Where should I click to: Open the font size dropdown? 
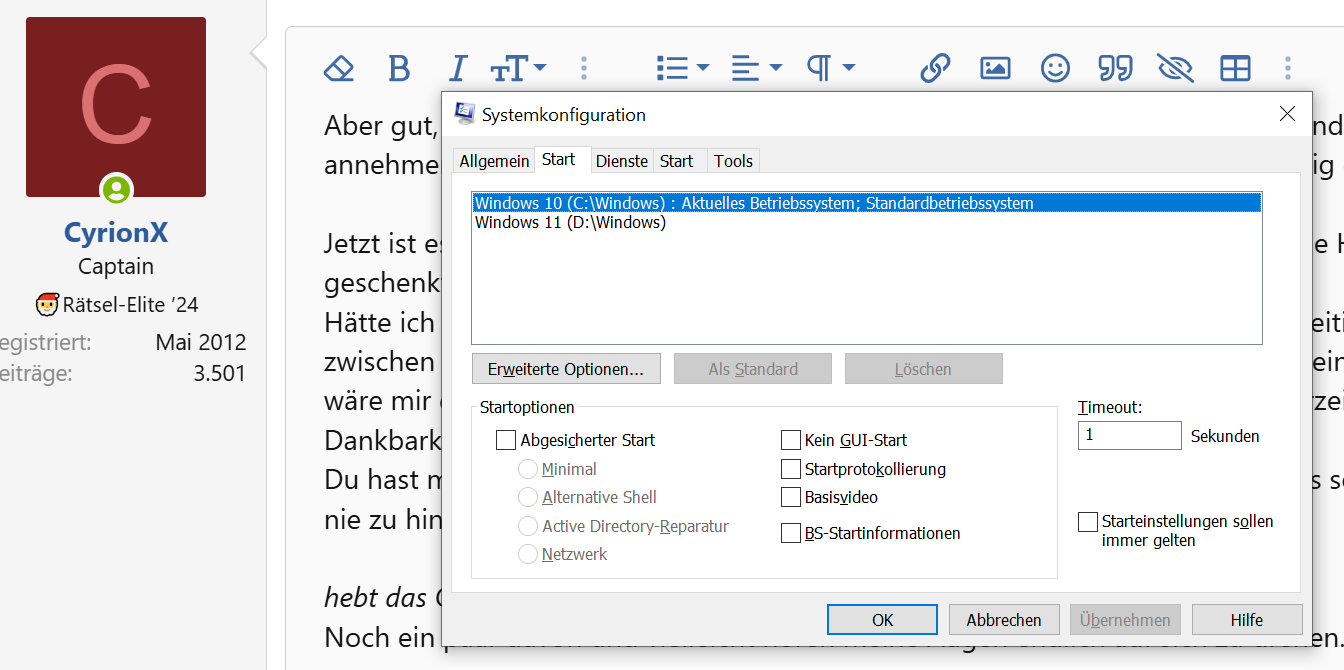(x=518, y=68)
